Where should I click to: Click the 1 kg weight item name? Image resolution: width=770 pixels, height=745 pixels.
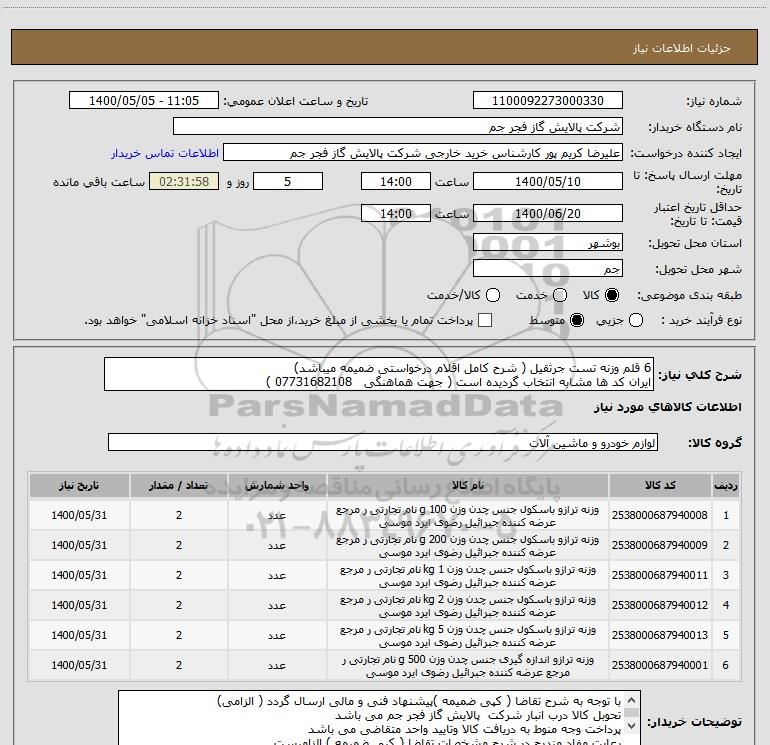coord(468,576)
